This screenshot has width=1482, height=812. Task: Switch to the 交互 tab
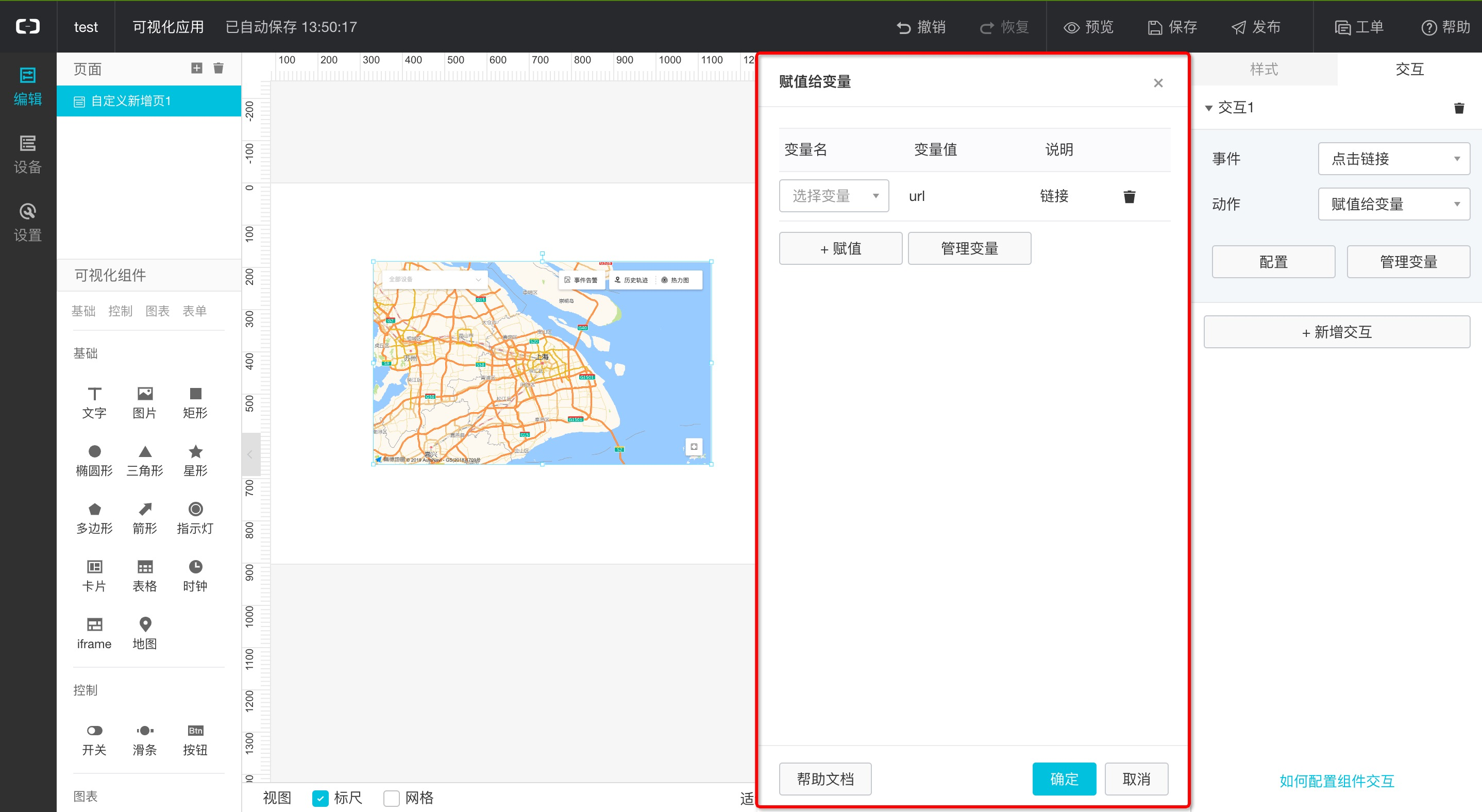[1409, 69]
